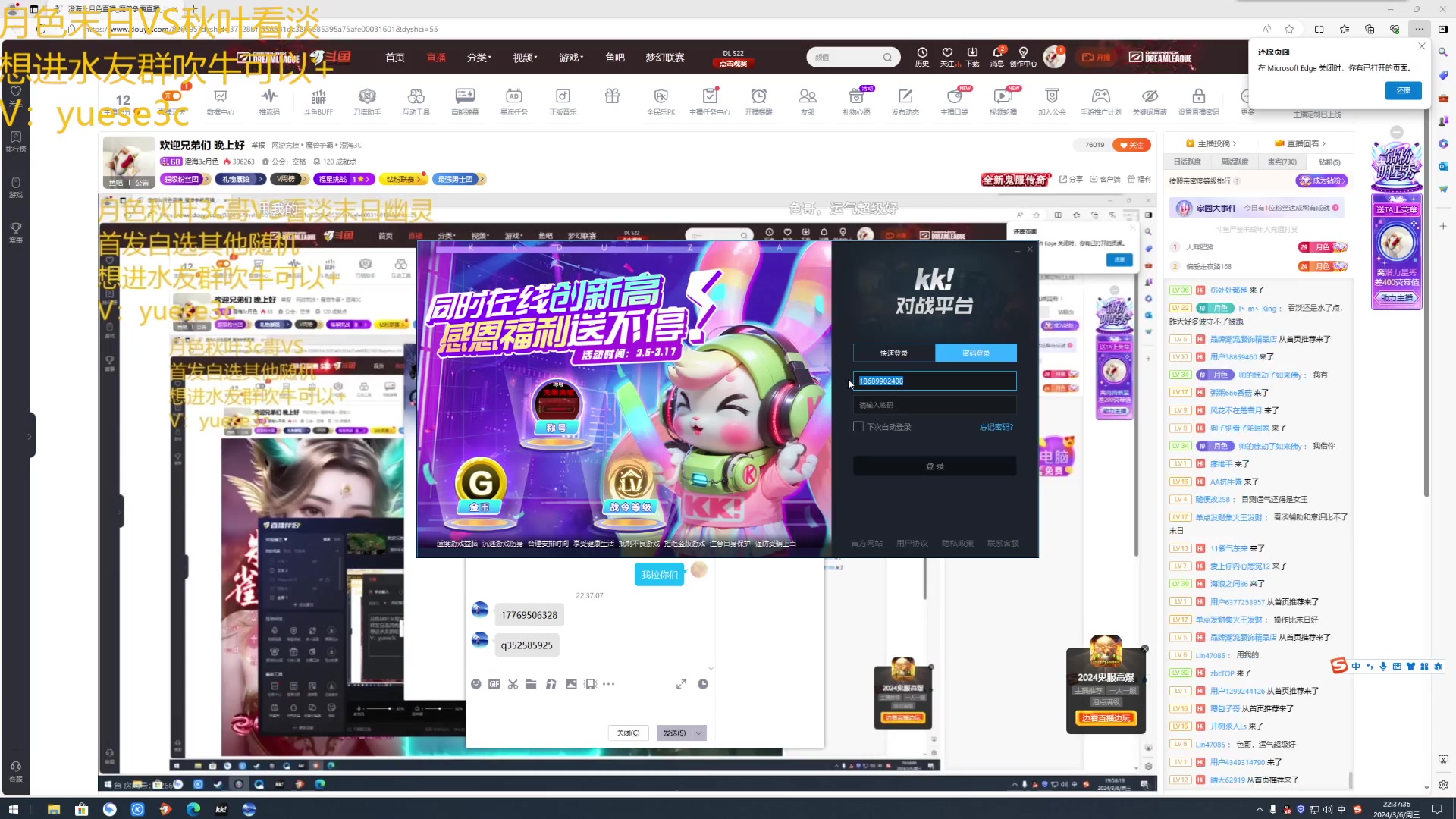Open the 主播口袋 icon
1456x819 pixels.
click(x=954, y=102)
